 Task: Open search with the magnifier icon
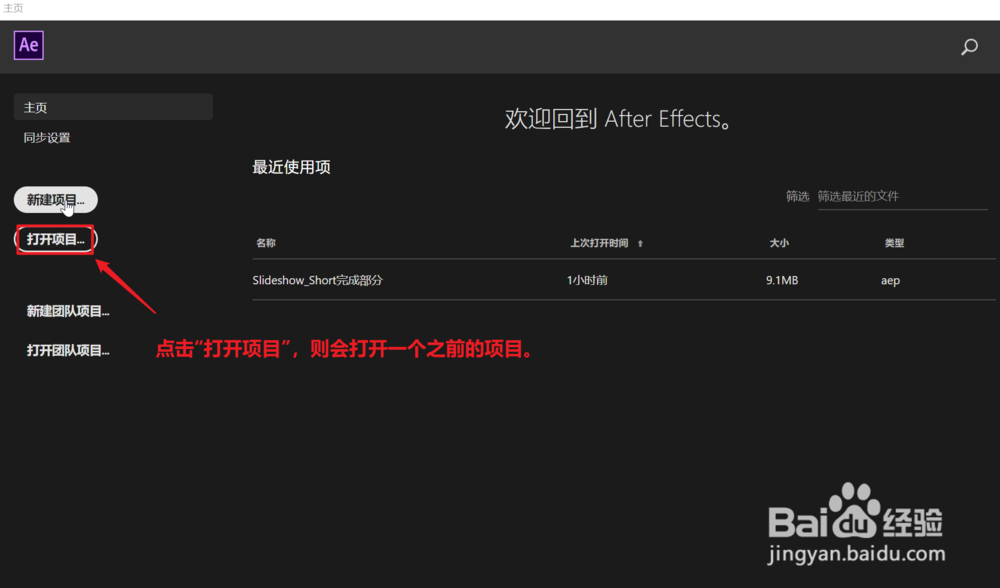click(x=969, y=47)
